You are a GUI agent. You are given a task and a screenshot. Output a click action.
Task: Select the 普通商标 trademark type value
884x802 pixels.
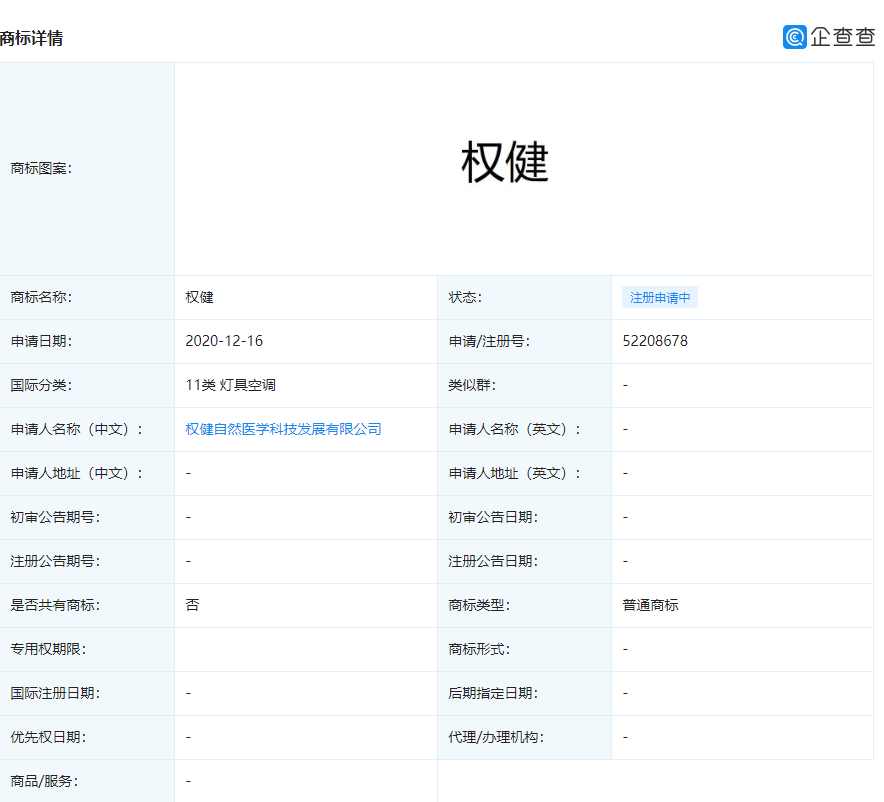tap(650, 605)
